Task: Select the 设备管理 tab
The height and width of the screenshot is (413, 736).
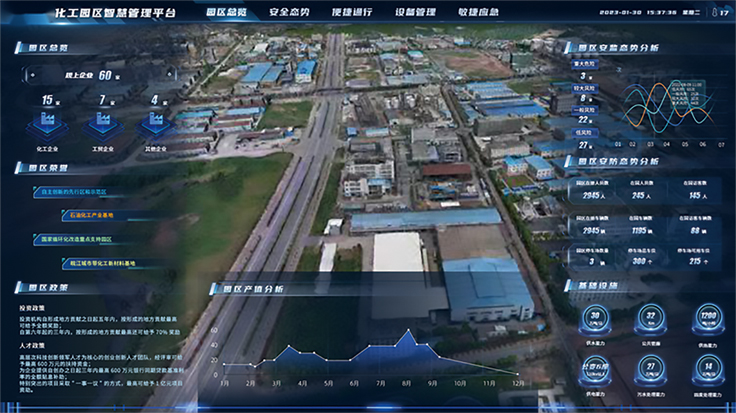Action: (x=415, y=12)
